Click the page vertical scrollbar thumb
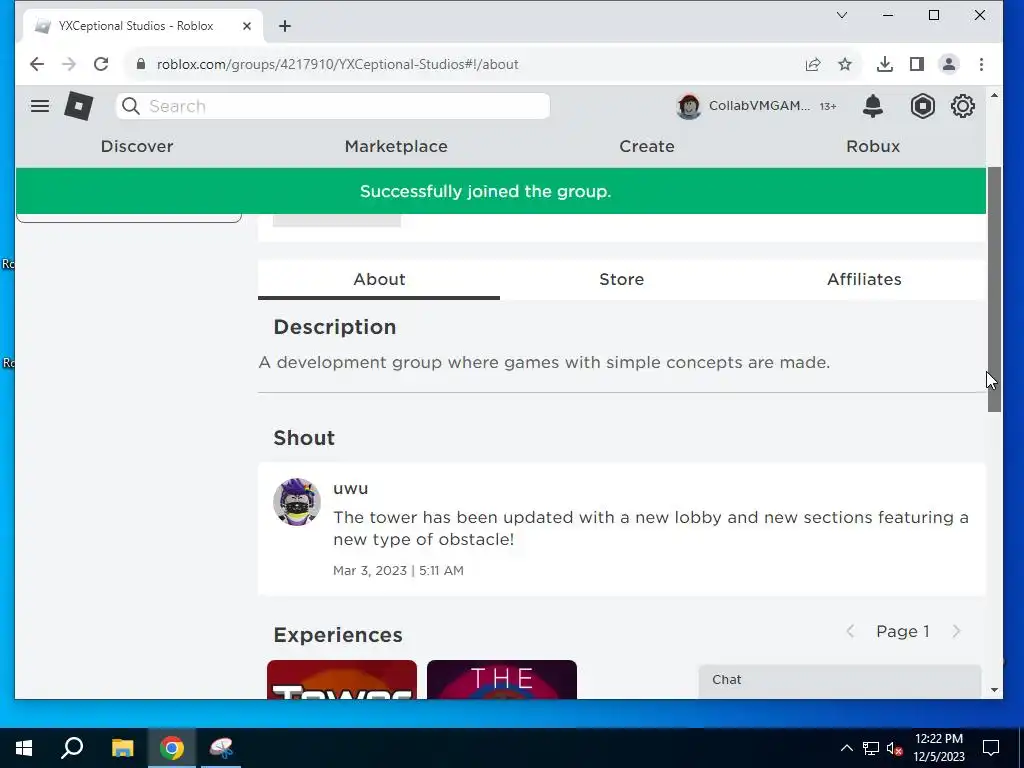Viewport: 1024px width, 768px height. pyautogui.click(x=994, y=289)
